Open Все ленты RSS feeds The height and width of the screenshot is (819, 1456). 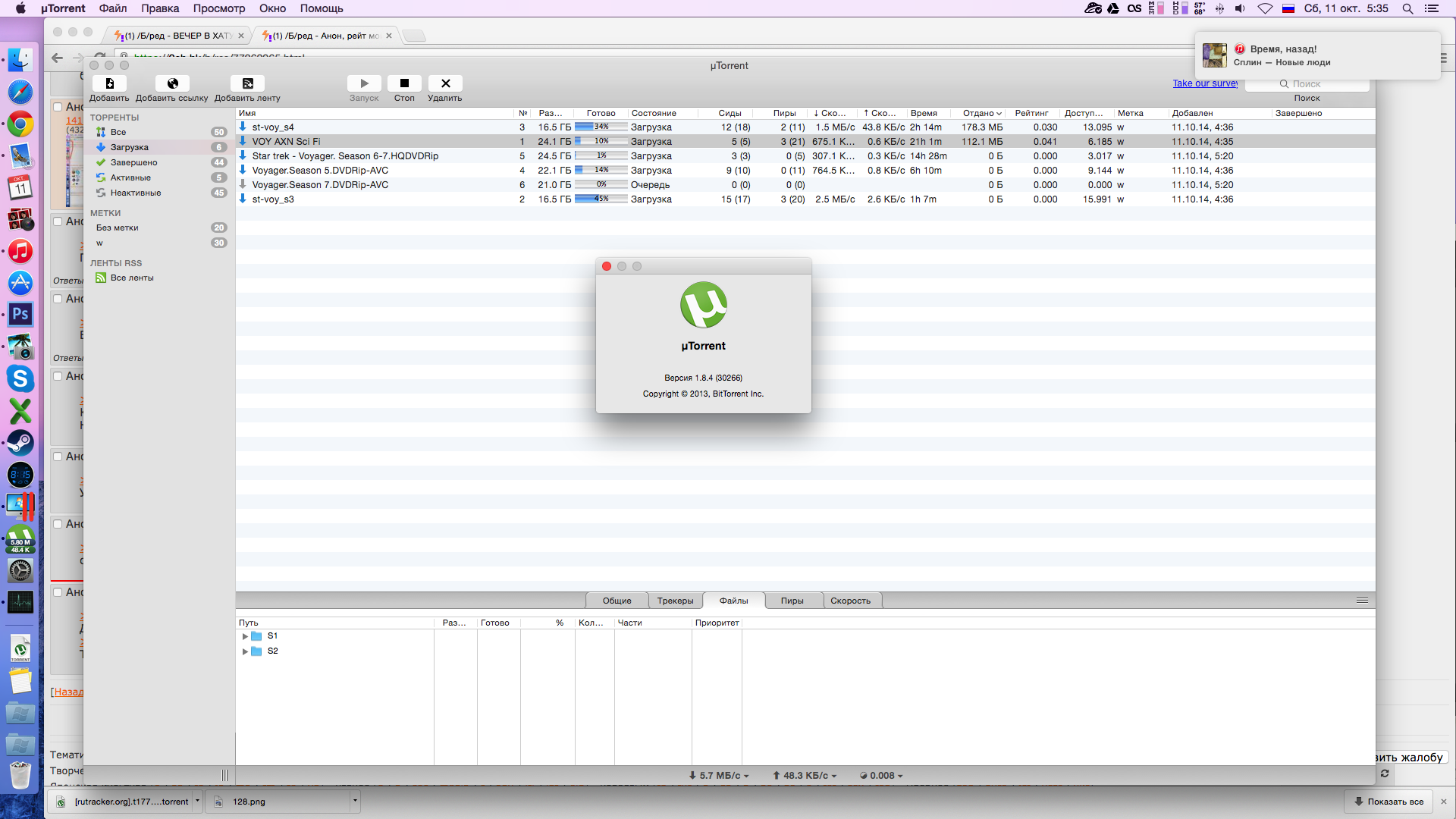point(160,278)
